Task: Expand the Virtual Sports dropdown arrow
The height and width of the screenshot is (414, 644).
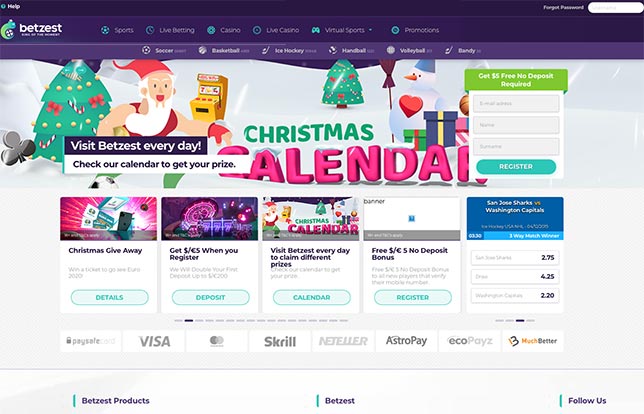Action: (x=370, y=30)
